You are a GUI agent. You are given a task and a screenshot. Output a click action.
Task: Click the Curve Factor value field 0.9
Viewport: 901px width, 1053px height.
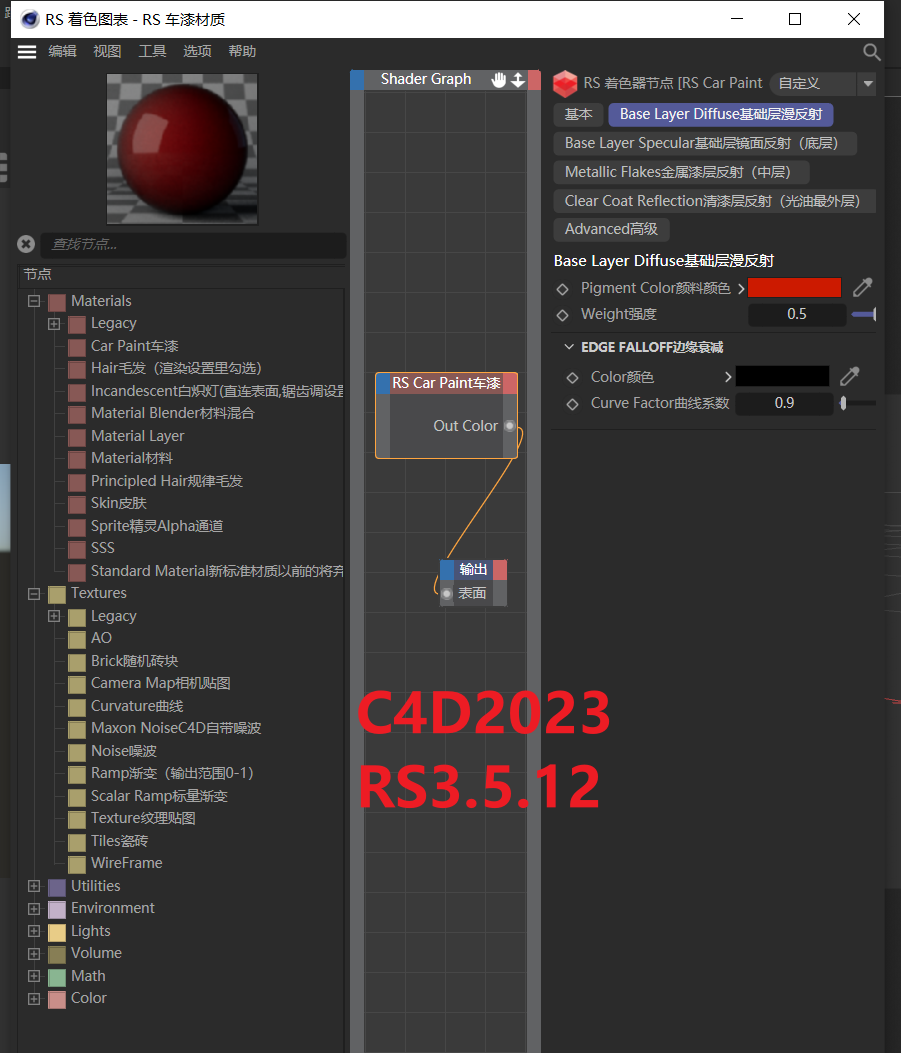784,403
